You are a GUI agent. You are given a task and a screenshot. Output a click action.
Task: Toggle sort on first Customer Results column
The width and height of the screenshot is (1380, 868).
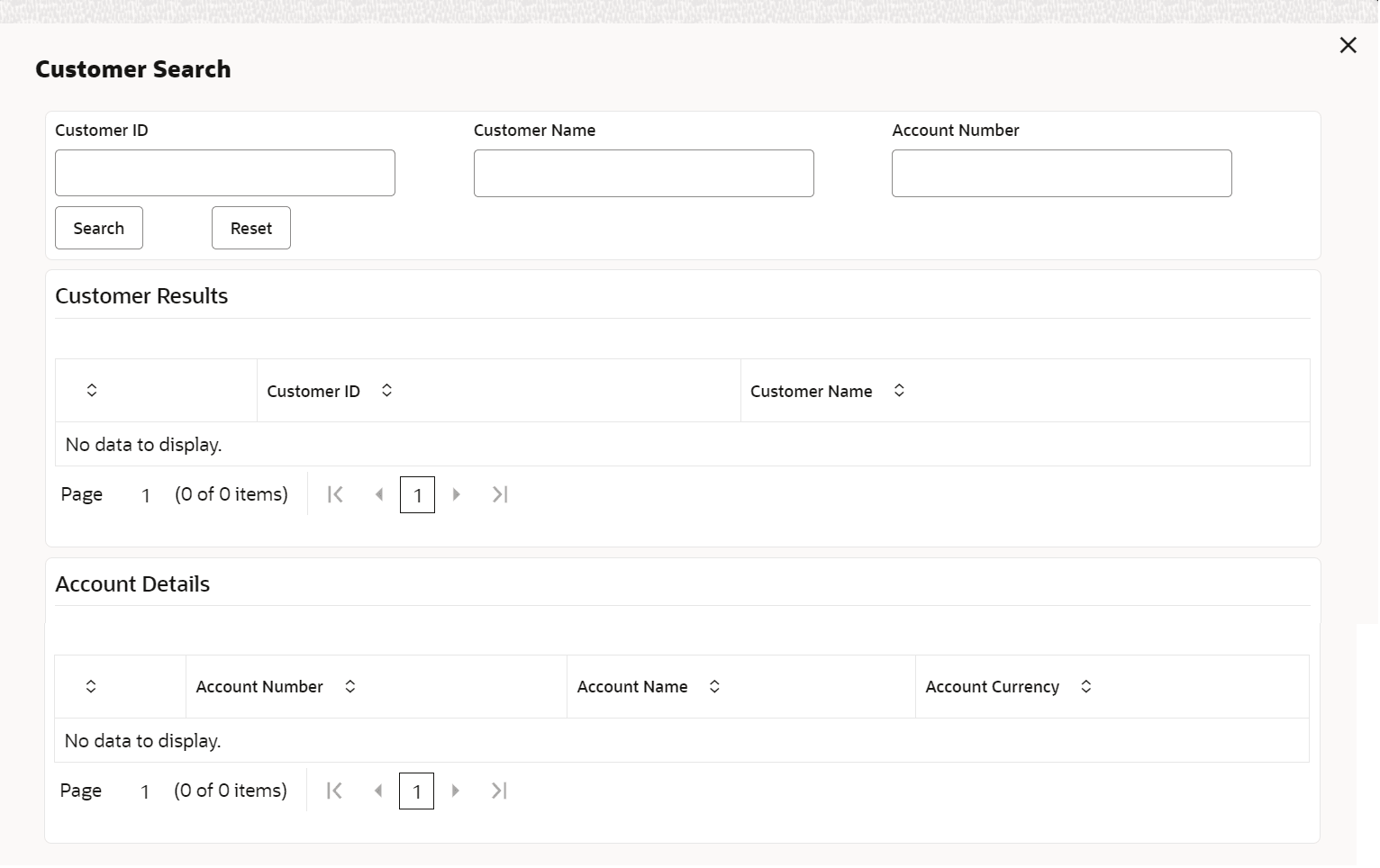point(92,391)
